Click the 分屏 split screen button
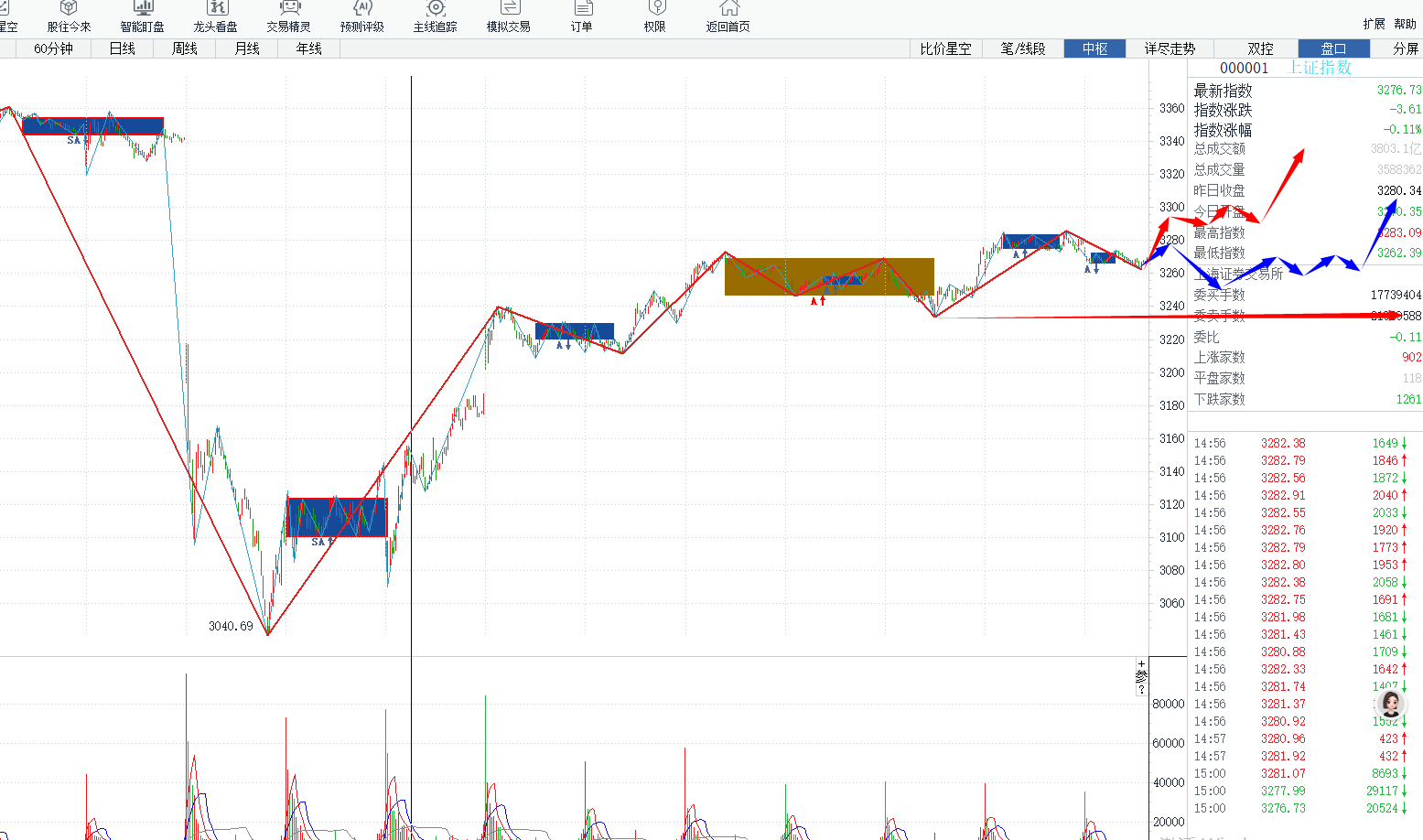The height and width of the screenshot is (840, 1423). coord(1405,48)
